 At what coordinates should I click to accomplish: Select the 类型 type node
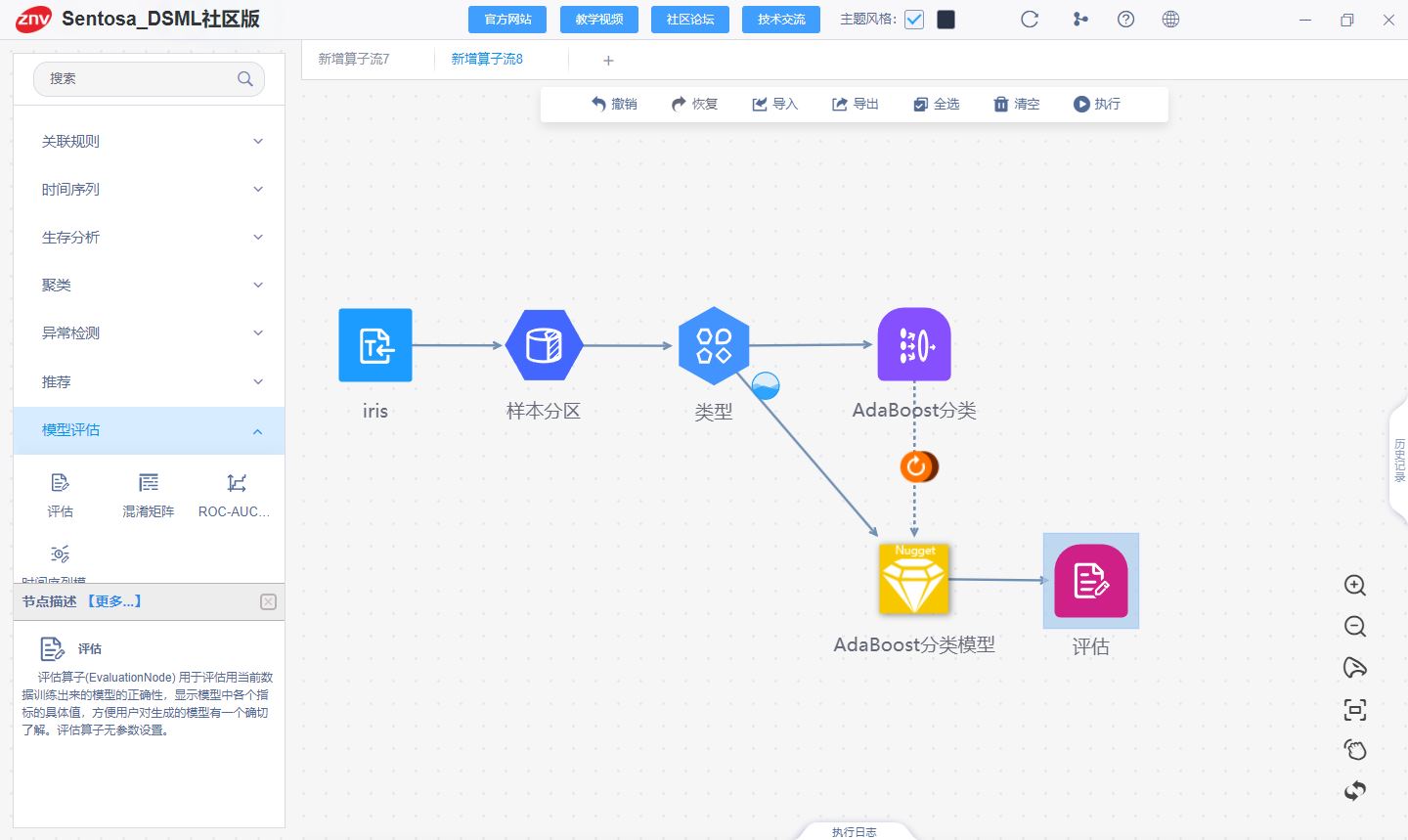click(714, 345)
